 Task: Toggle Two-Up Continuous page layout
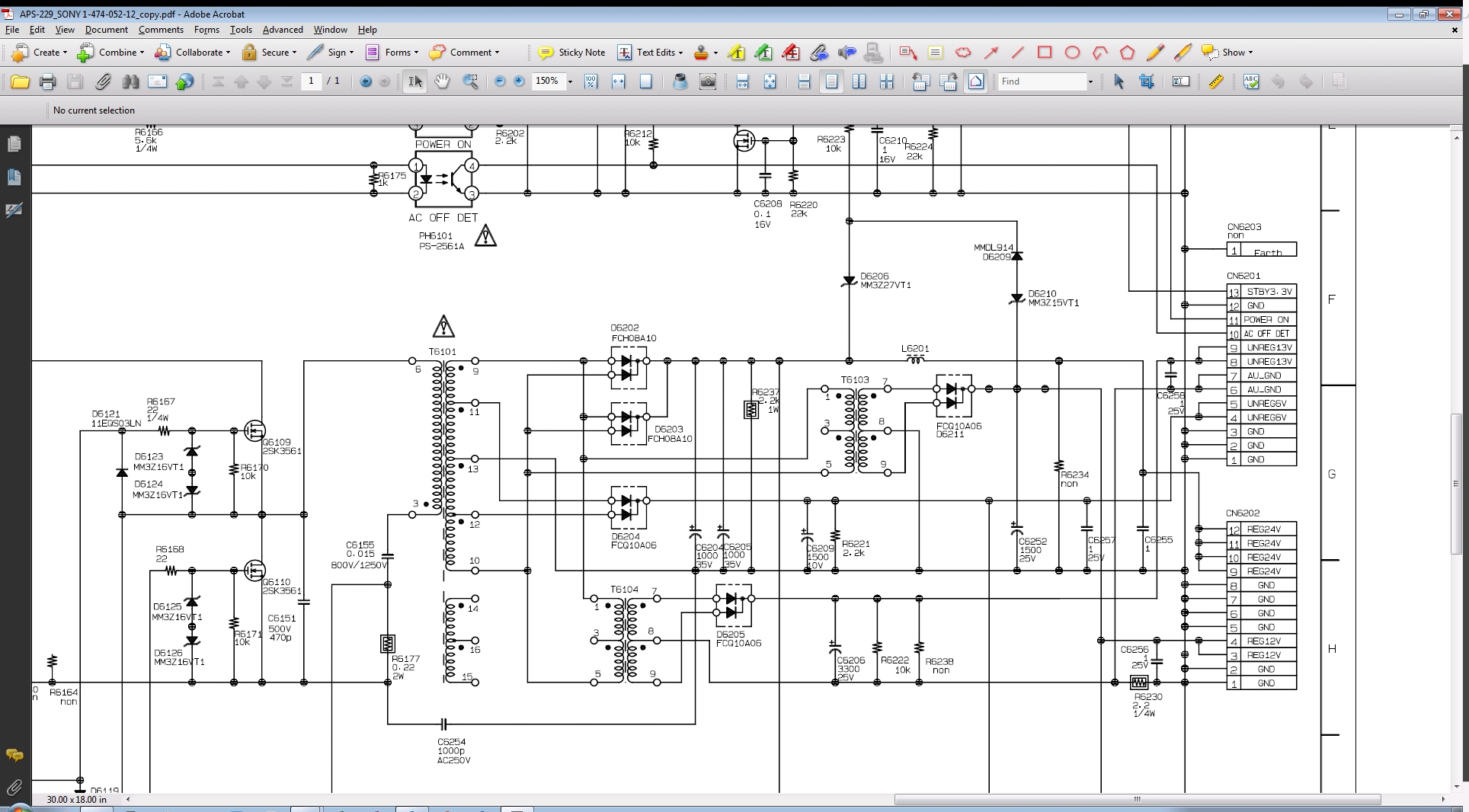(887, 82)
